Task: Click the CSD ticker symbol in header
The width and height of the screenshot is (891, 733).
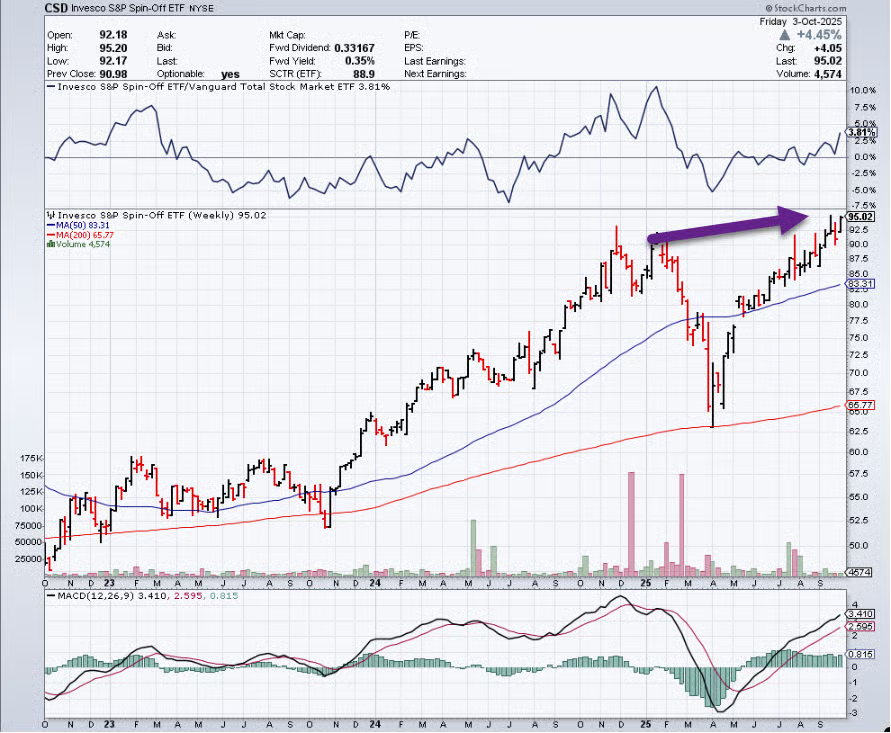Action: click(58, 8)
